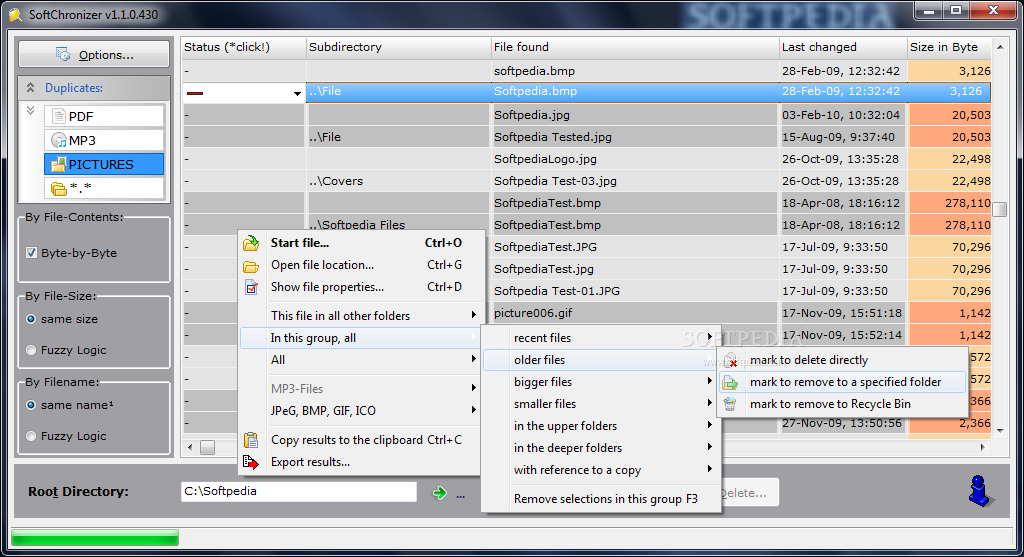Click the *.* all files folder icon
1024x557 pixels.
tap(59, 189)
